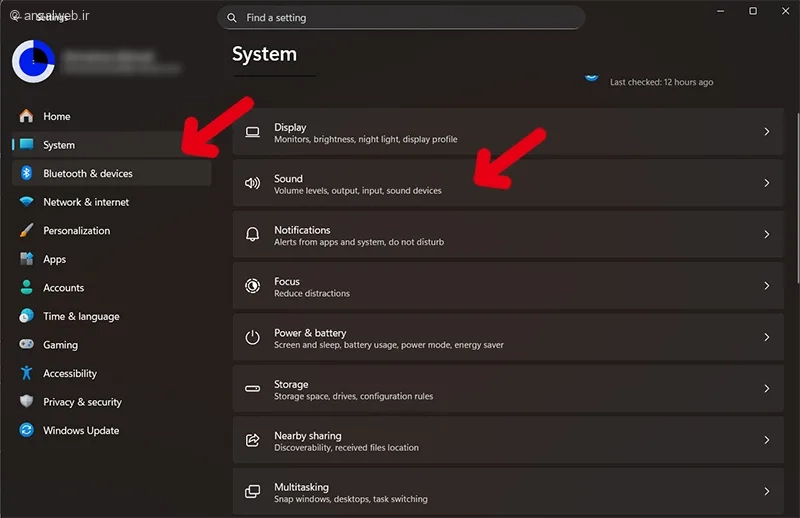Open Nearby sharing settings
The image size is (800, 518).
(x=508, y=440)
